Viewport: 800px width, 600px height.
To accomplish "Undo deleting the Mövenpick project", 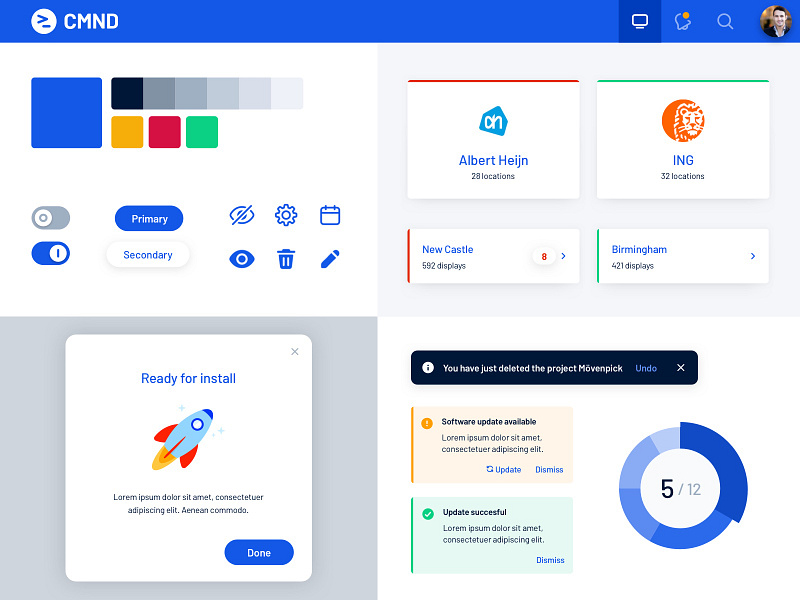I will (x=646, y=368).
